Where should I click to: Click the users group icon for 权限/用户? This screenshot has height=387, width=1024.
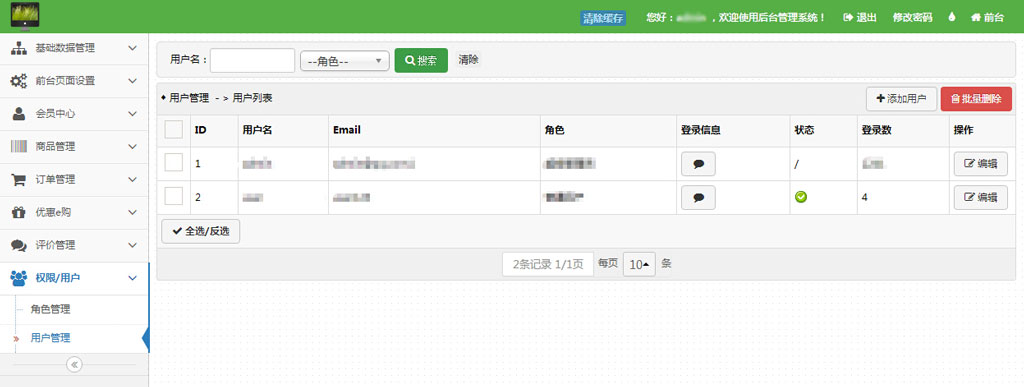click(18, 278)
